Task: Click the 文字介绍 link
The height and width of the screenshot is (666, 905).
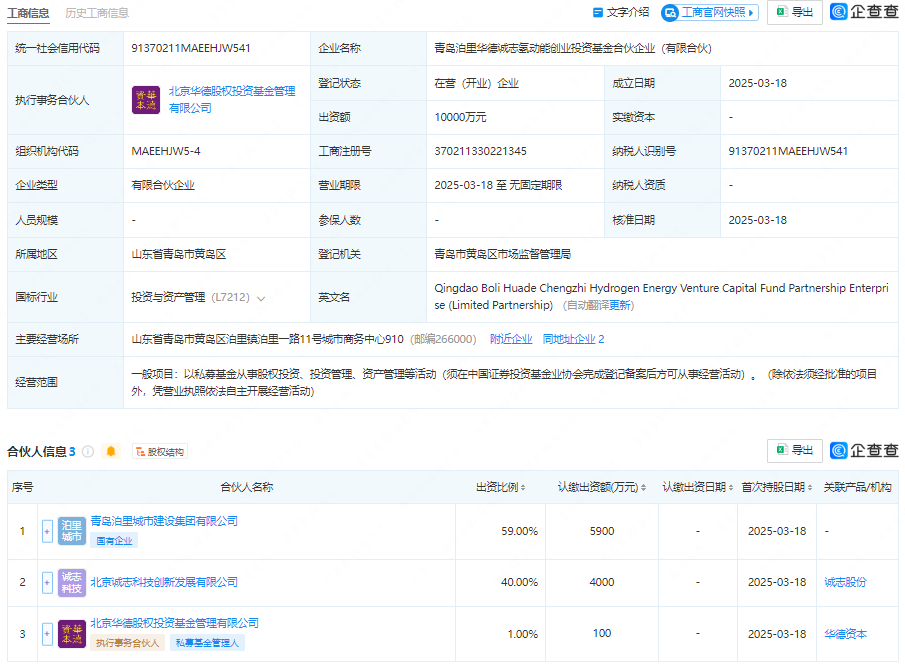Action: [621, 12]
